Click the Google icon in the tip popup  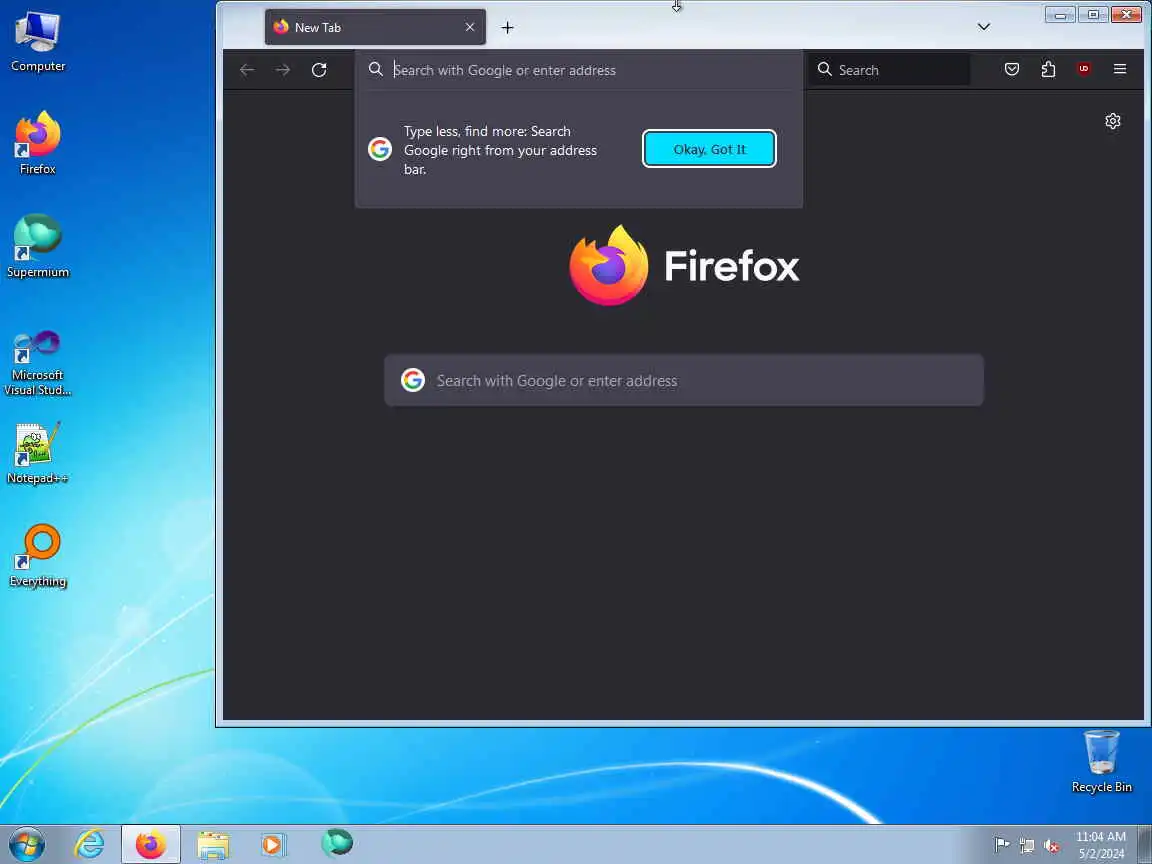click(x=380, y=149)
